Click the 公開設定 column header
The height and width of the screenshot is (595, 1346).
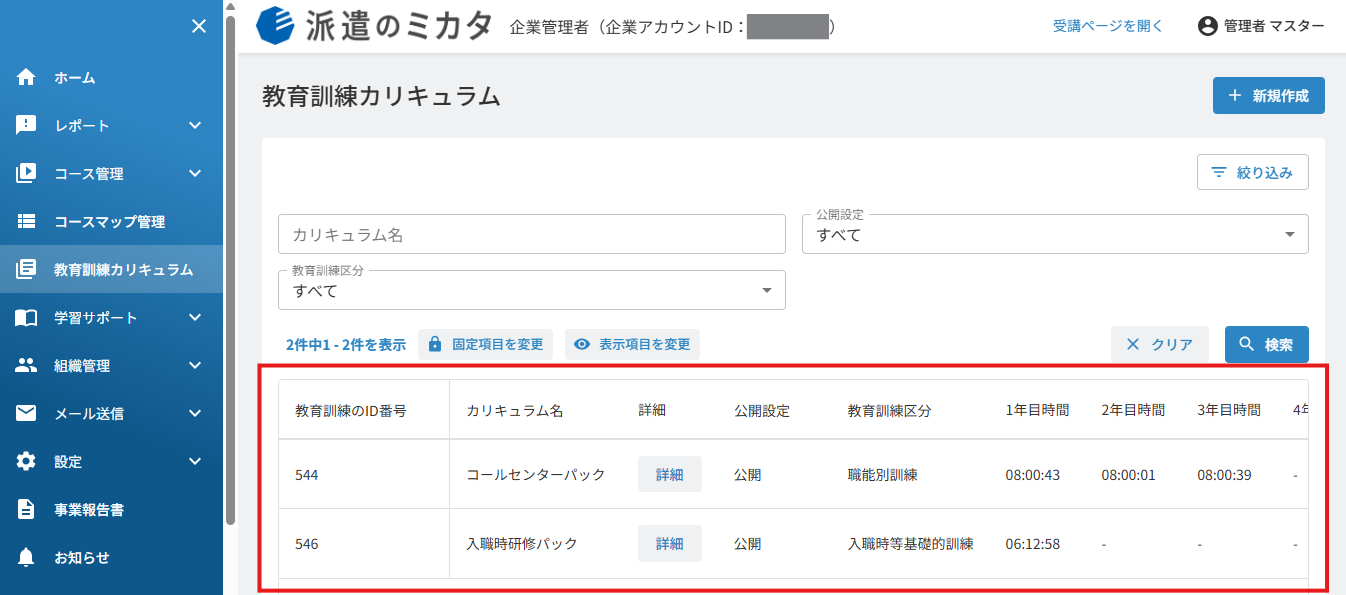tap(762, 410)
